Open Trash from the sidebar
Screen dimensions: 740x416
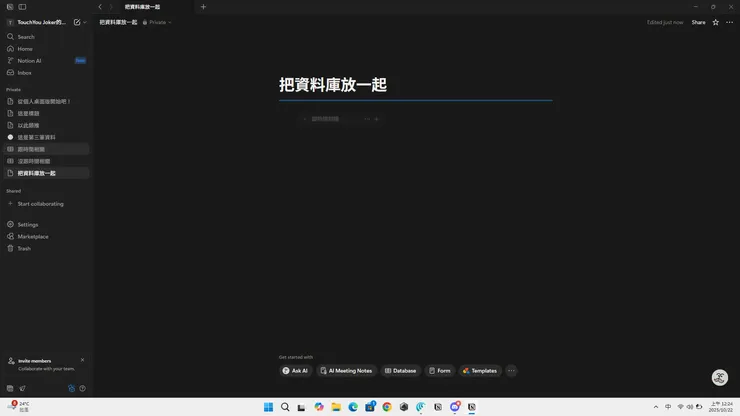(x=46, y=248)
